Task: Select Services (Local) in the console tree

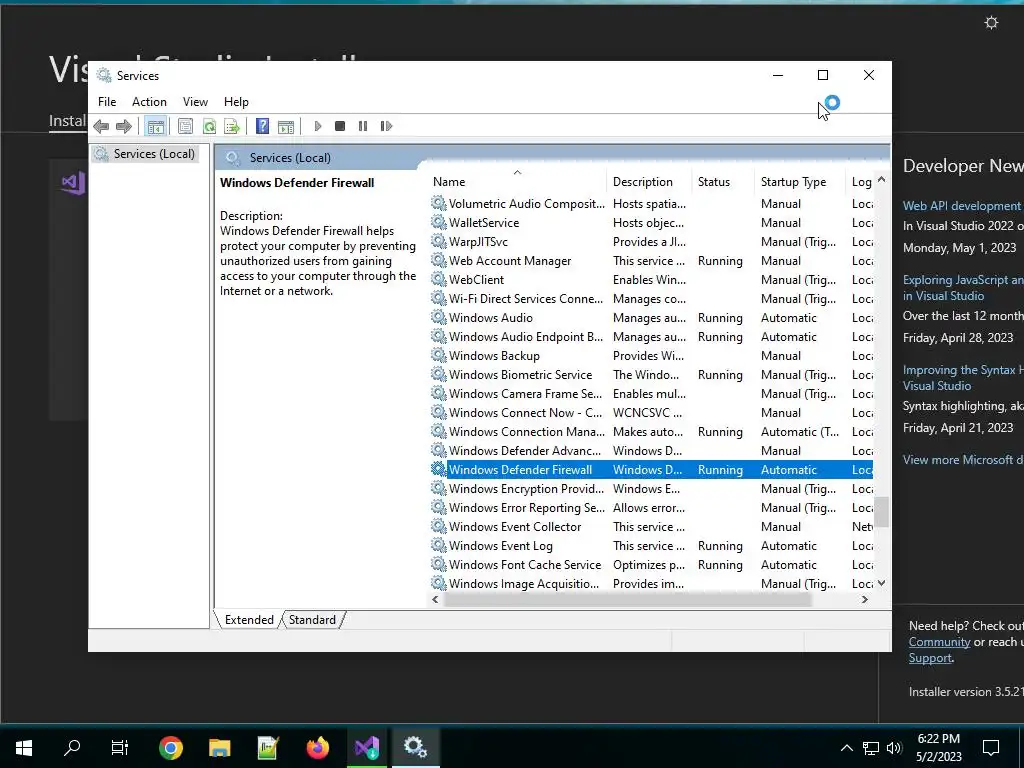Action: click(145, 154)
